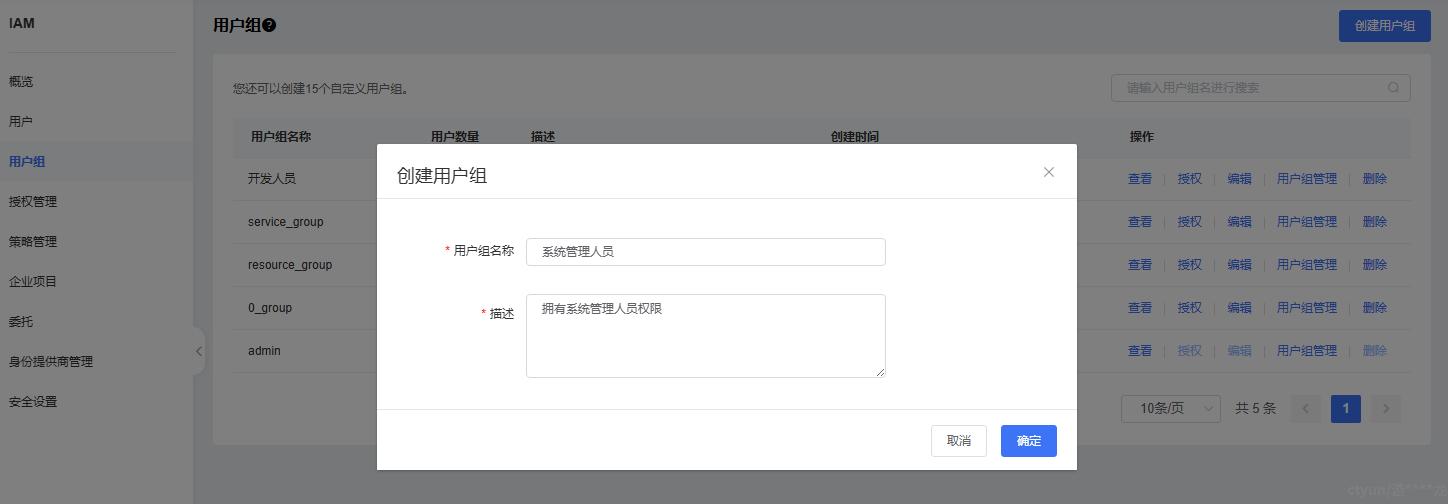This screenshot has height=504, width=1448.
Task: Open 授权管理 in the sidebar
Action: pos(33,202)
